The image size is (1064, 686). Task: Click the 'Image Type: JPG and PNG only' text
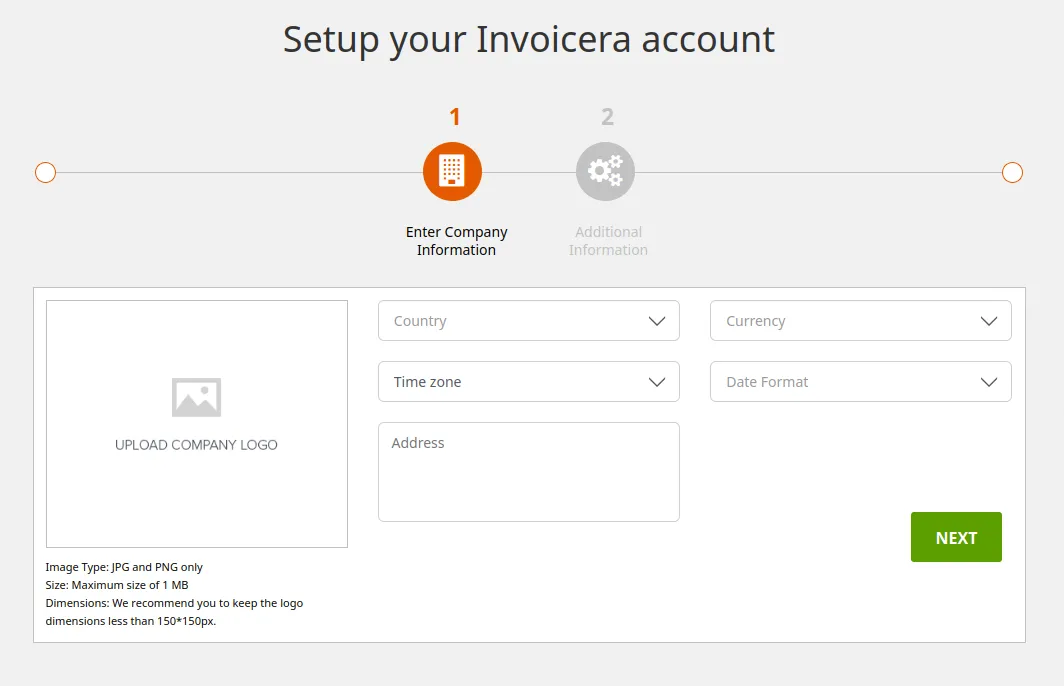124,567
